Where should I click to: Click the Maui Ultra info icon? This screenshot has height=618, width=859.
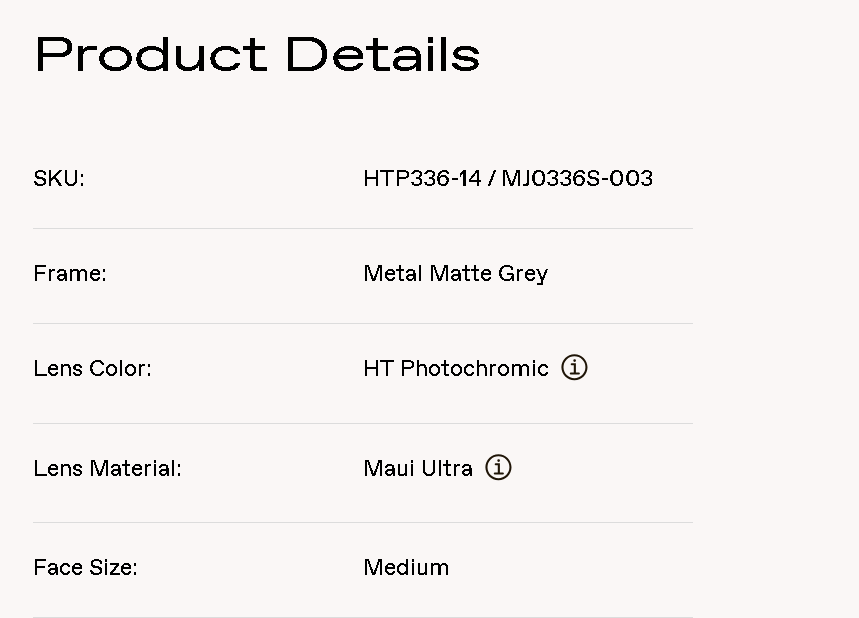point(498,468)
